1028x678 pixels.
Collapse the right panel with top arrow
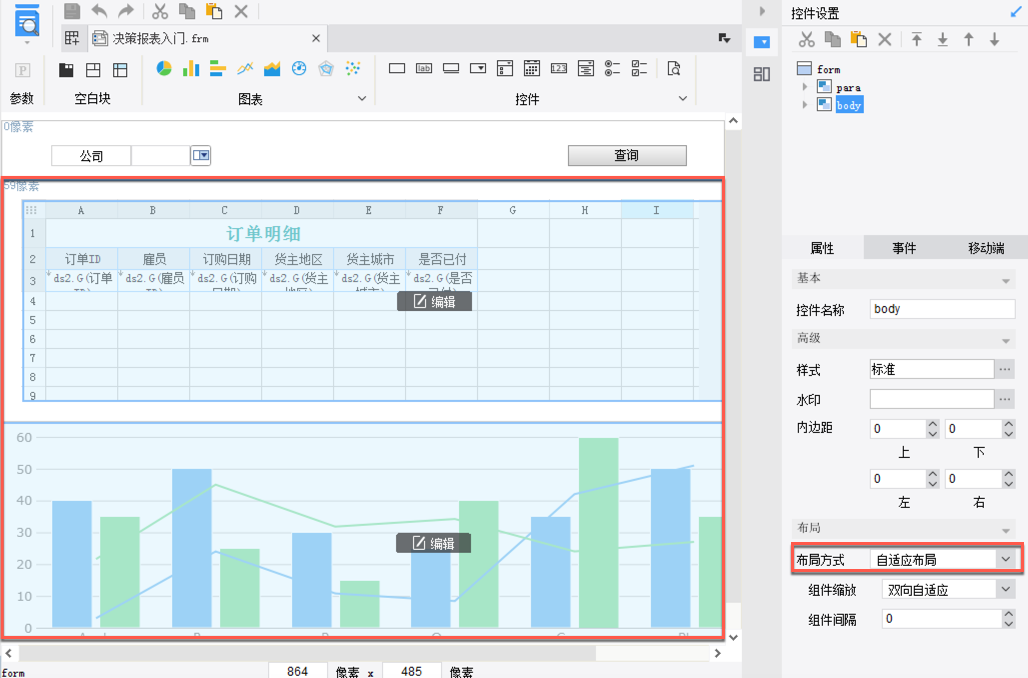[x=762, y=11]
